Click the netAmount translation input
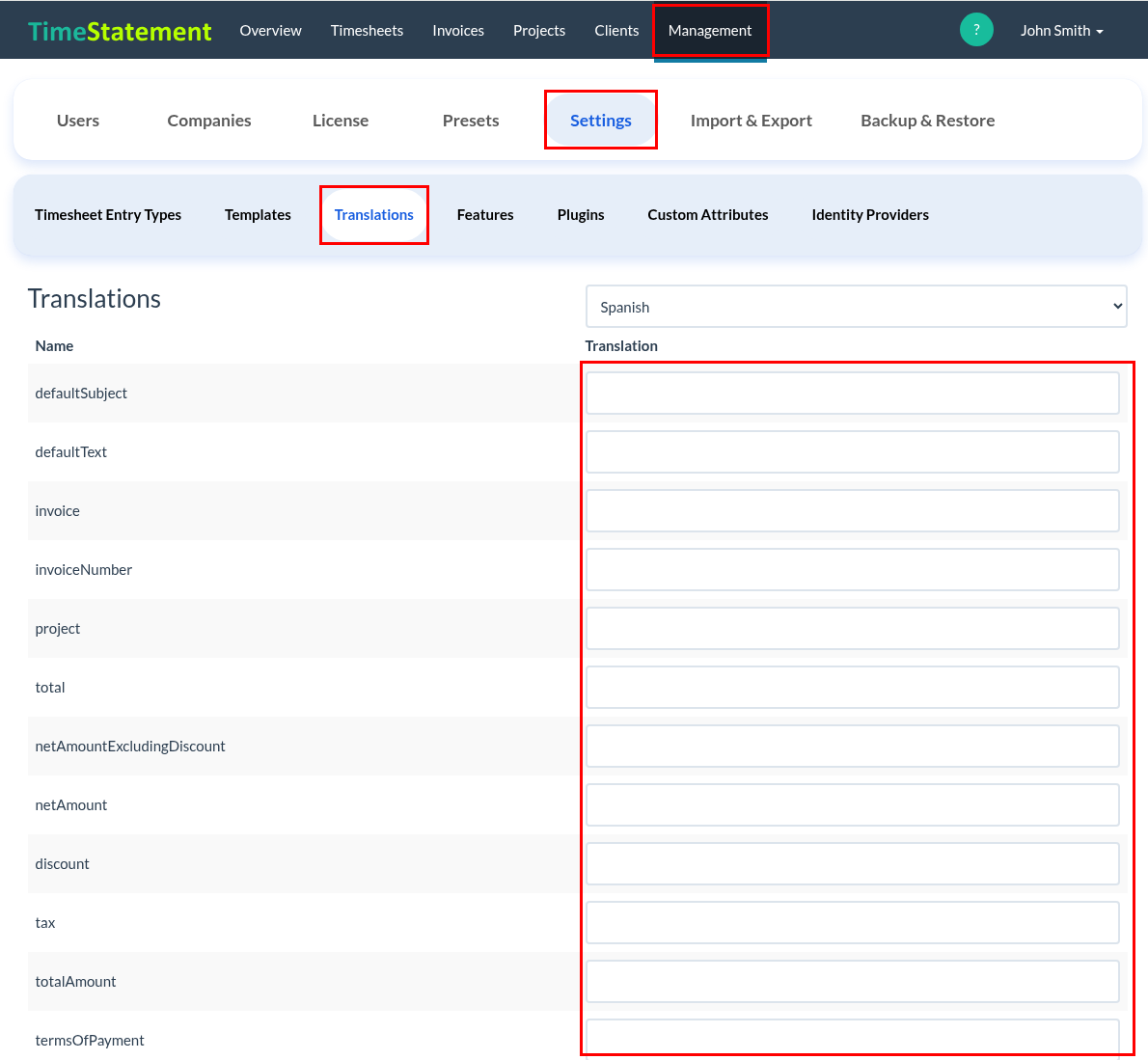The height and width of the screenshot is (1060, 1148). [x=852, y=804]
